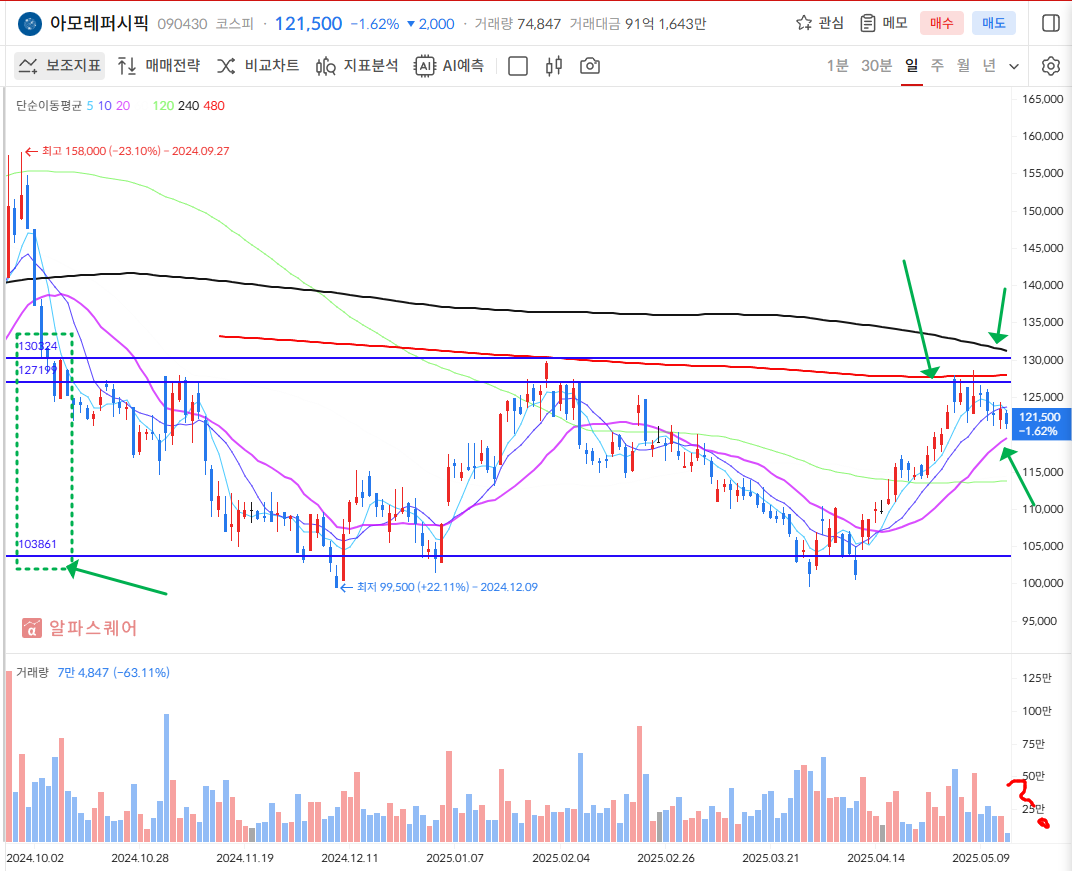Click the 2024.12.11 date on time axis
Image resolution: width=1072 pixels, height=871 pixels.
(349, 858)
